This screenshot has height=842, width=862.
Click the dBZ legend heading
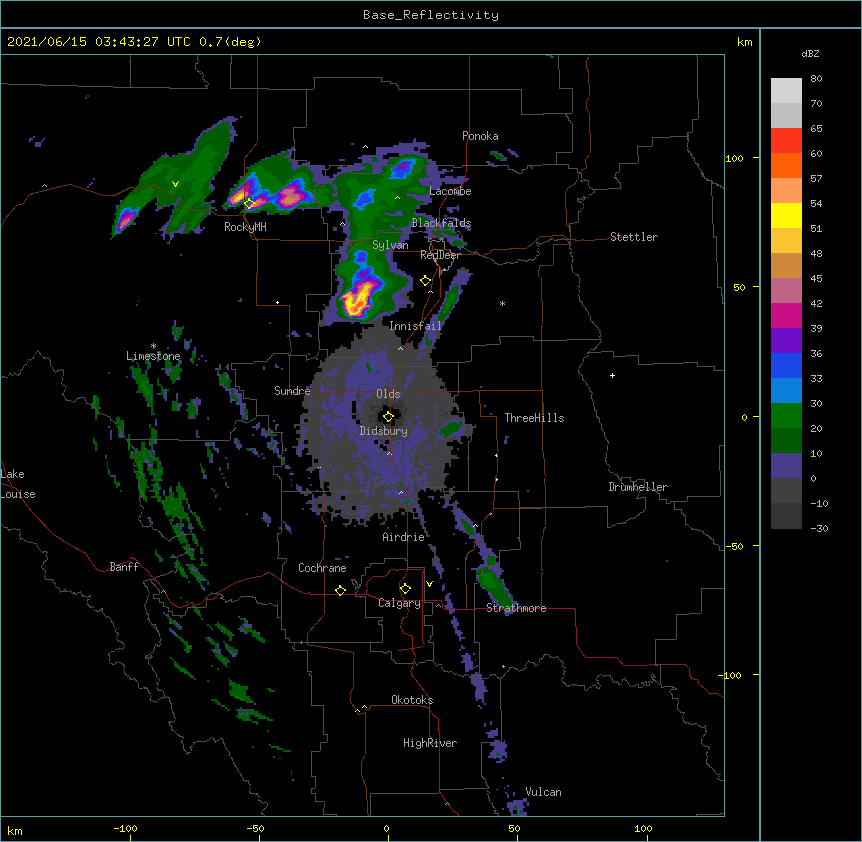(810, 54)
